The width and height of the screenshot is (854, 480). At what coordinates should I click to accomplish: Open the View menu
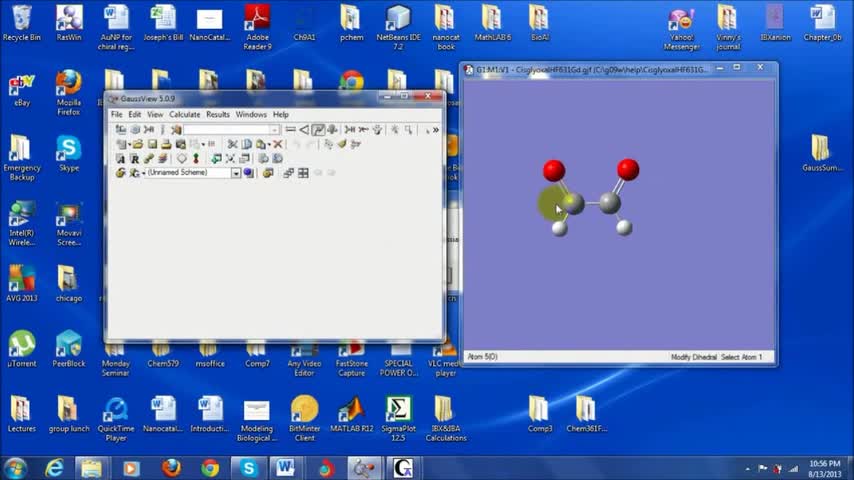pos(155,114)
